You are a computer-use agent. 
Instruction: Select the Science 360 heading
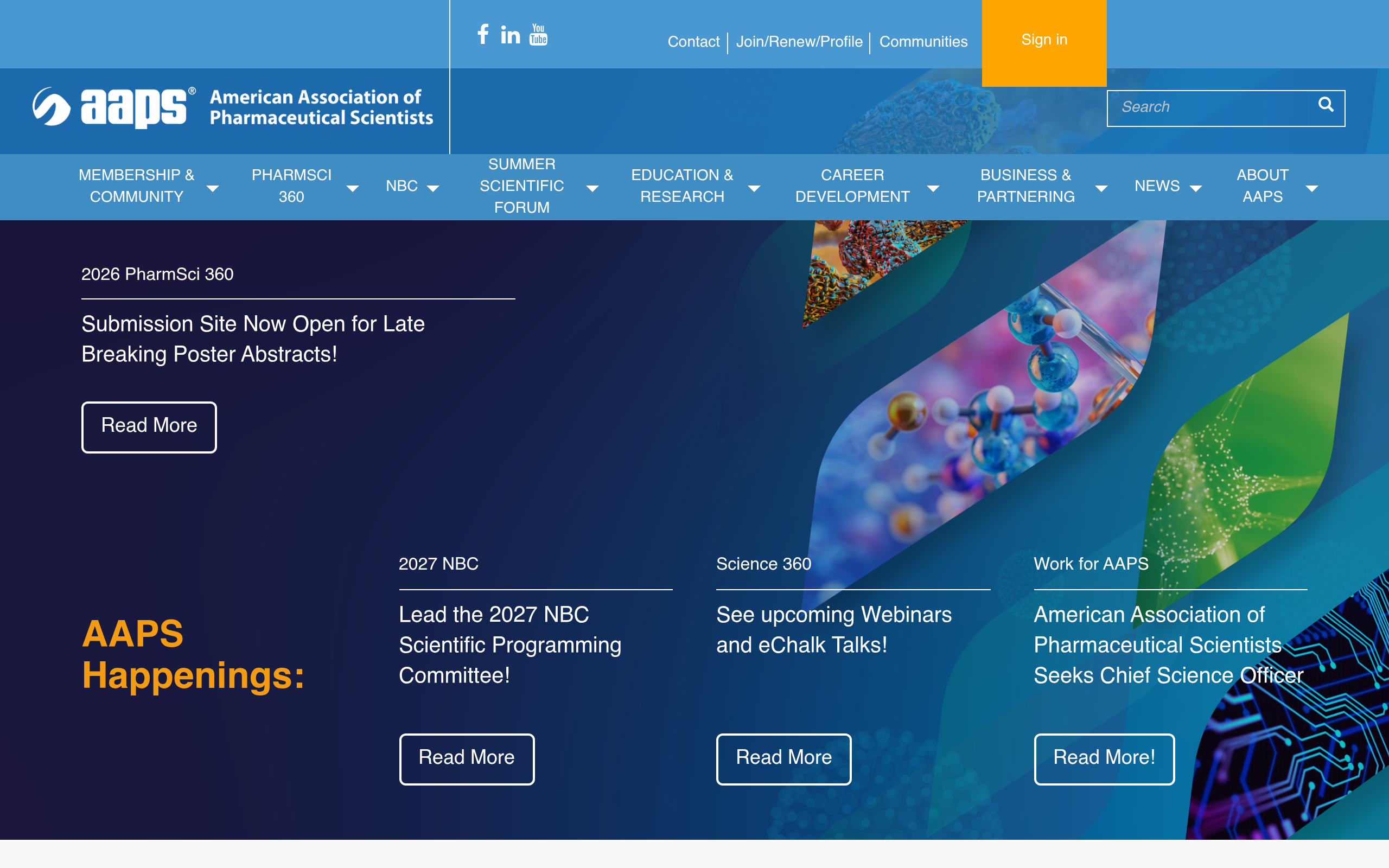pos(764,564)
